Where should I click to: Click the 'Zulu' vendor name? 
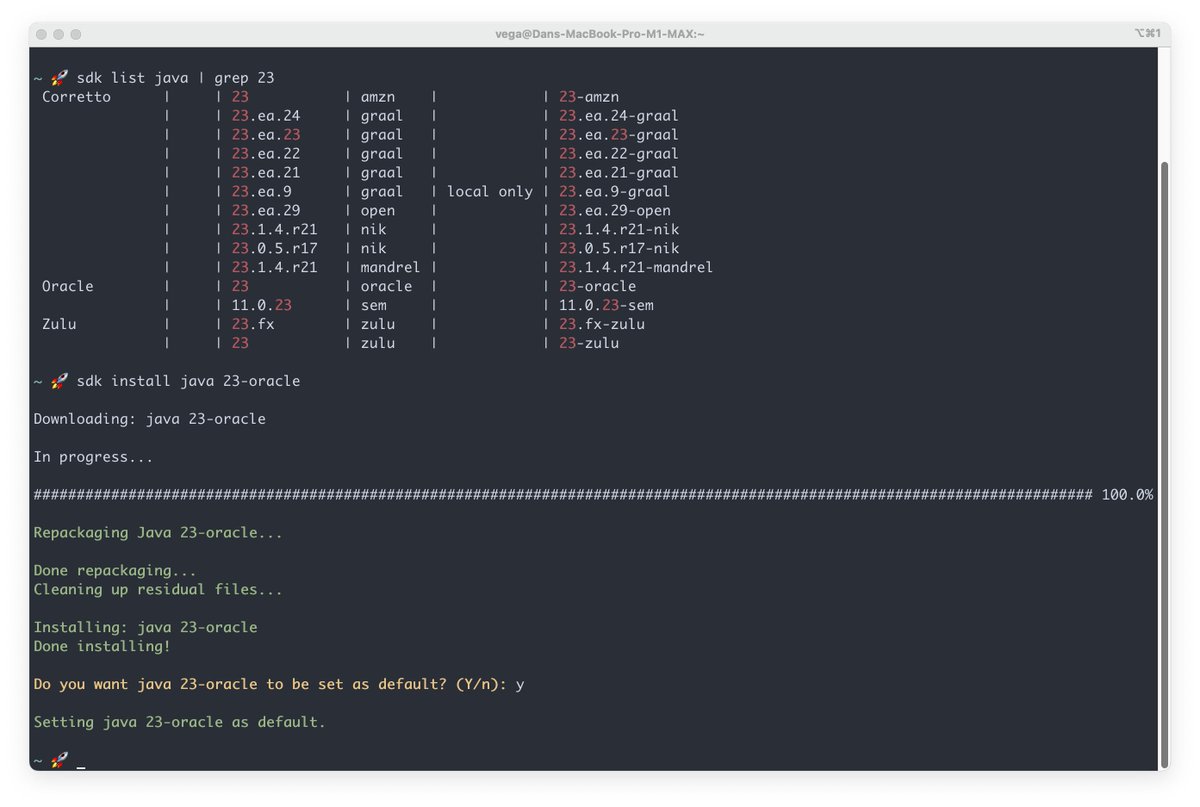click(x=59, y=324)
